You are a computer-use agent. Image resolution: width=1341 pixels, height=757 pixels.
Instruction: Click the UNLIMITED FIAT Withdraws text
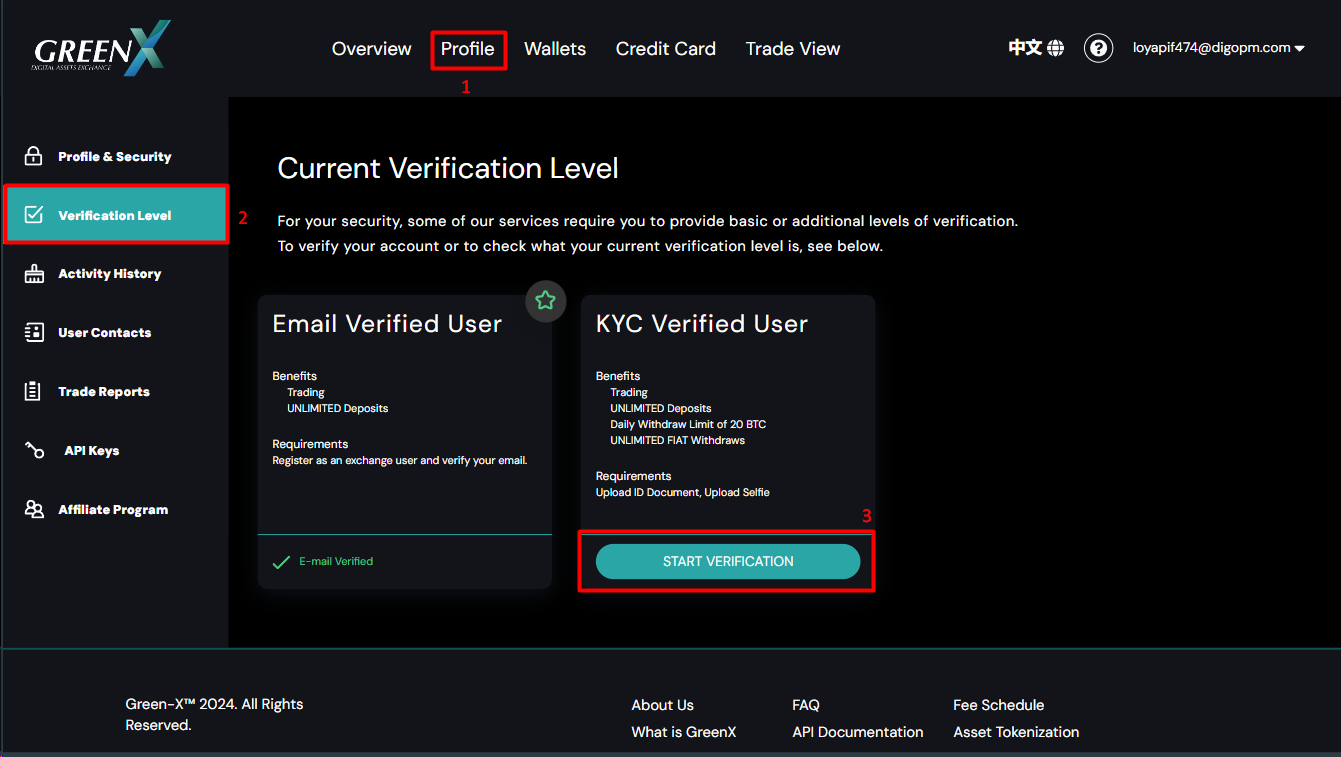(678, 440)
